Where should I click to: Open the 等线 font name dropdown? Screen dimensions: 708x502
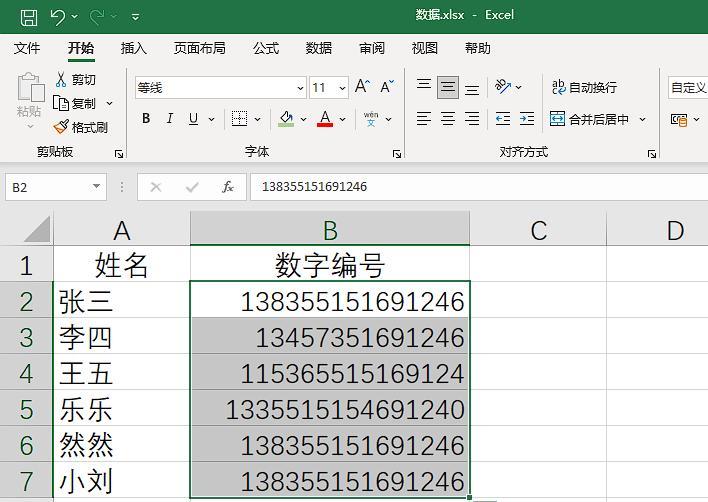[x=300, y=88]
